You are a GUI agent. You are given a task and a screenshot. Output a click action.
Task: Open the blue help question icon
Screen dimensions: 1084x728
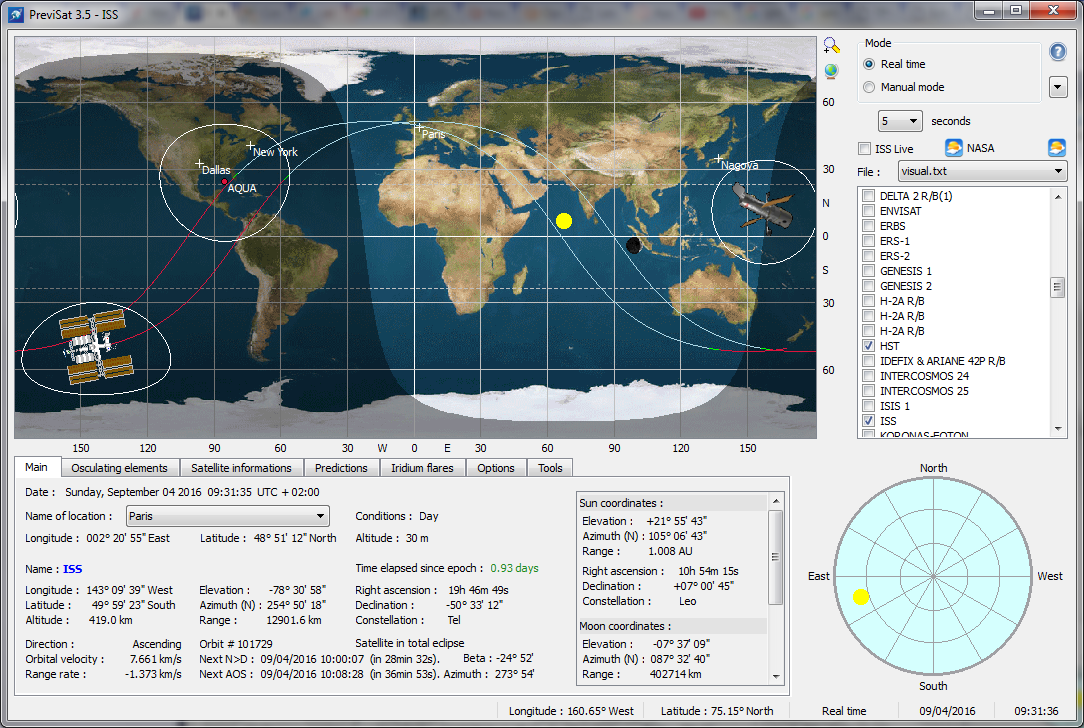(1058, 52)
